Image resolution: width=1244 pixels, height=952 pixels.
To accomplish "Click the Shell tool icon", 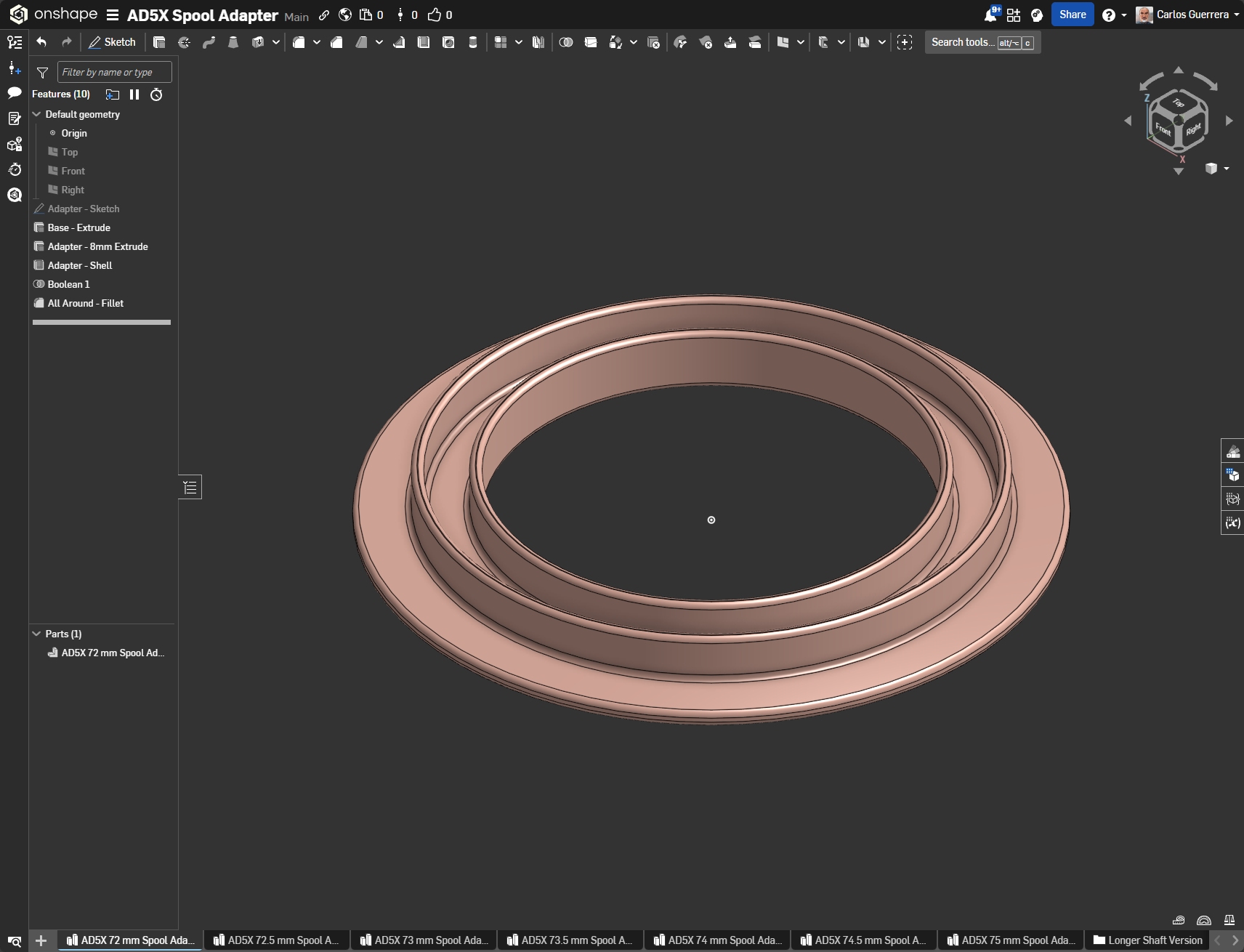I will [424, 42].
